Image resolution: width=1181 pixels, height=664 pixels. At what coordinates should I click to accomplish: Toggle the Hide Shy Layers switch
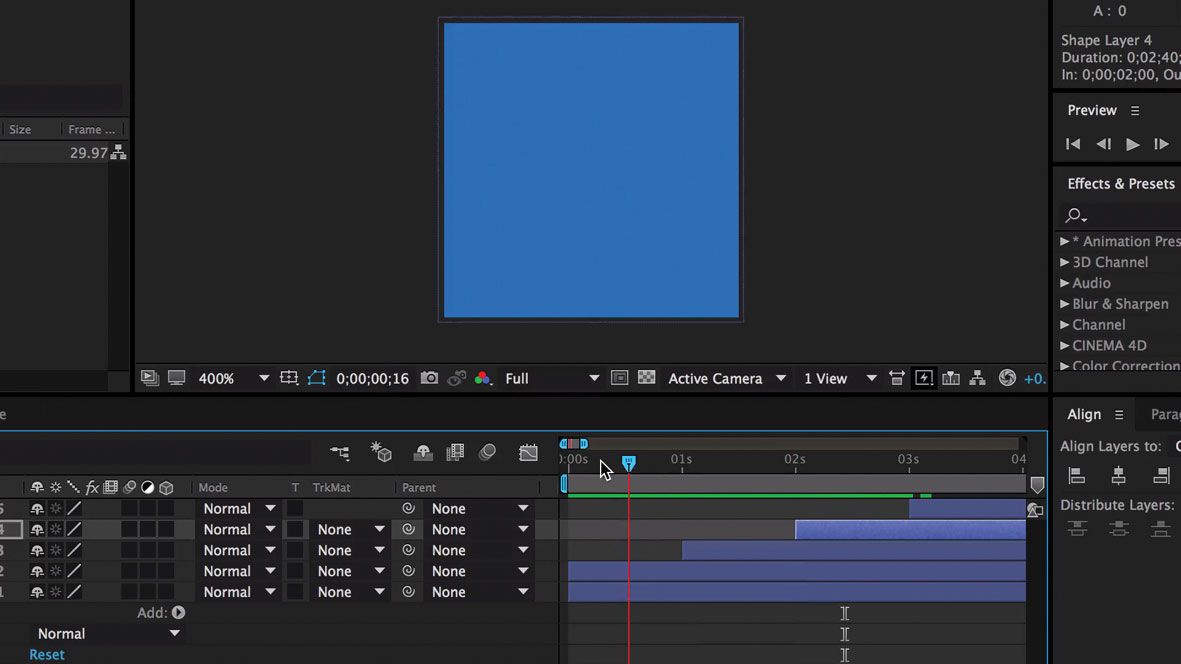(423, 452)
